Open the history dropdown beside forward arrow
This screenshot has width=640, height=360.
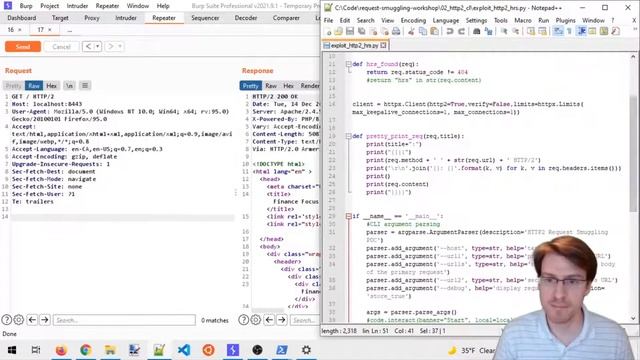pos(120,47)
